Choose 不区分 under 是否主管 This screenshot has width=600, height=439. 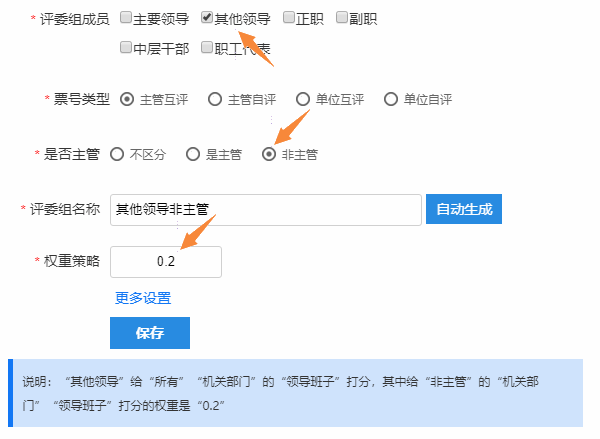[x=117, y=155]
